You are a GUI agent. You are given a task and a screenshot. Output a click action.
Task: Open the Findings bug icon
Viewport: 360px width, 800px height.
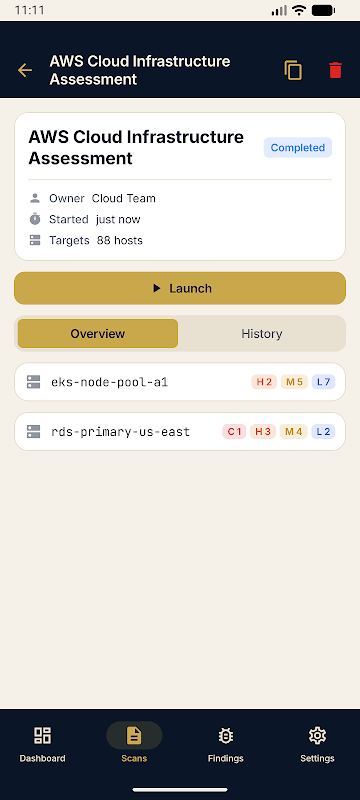[225, 735]
